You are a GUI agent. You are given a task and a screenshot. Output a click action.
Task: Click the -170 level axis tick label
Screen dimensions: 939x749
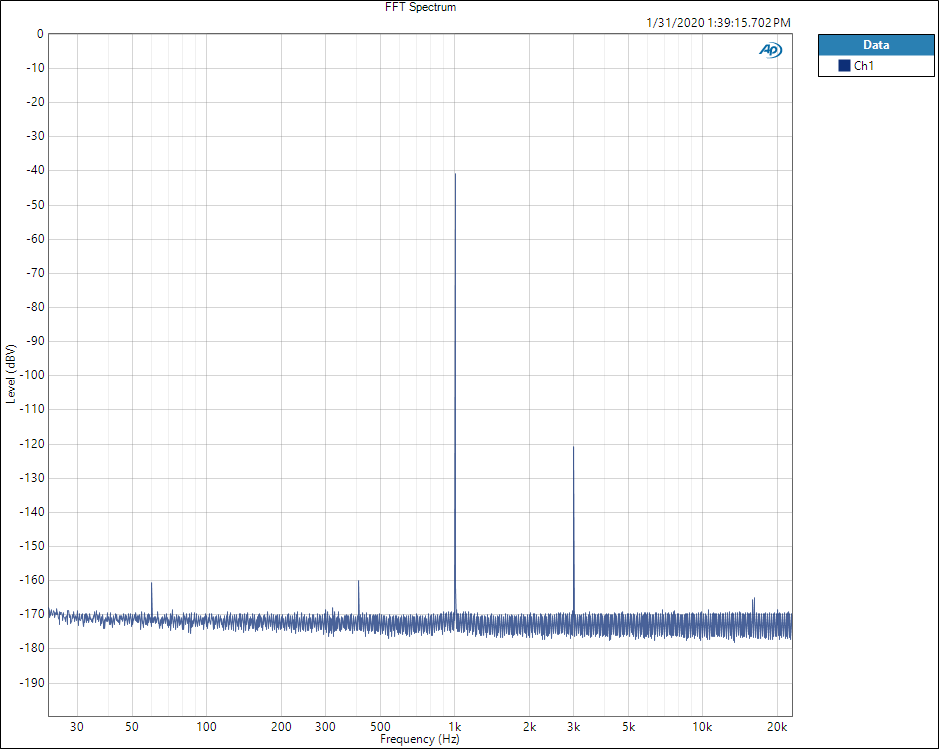(x=32, y=614)
